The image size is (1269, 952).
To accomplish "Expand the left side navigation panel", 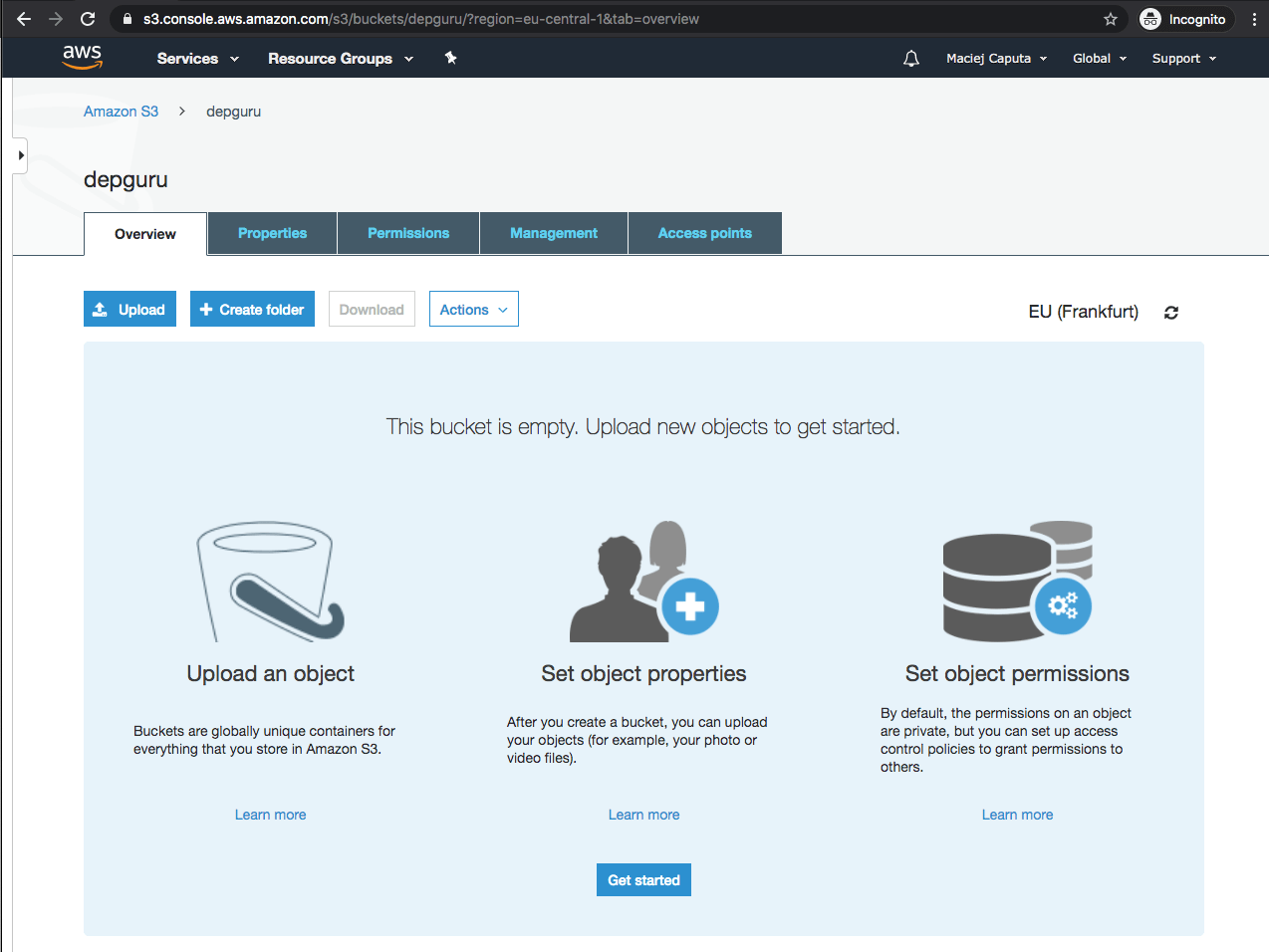I will coord(20,155).
